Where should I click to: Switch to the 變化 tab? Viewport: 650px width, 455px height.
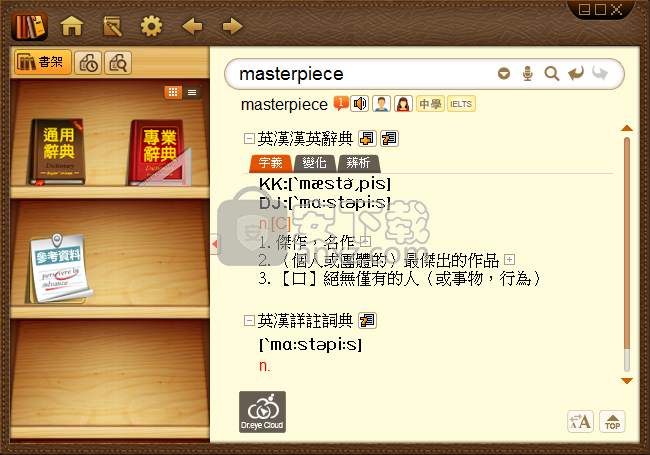(314, 163)
